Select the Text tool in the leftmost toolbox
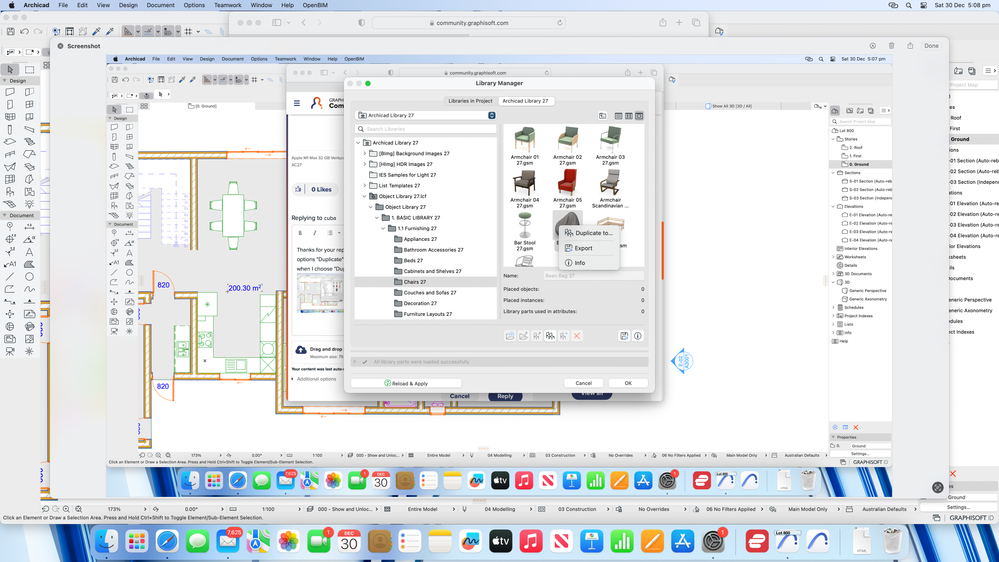 [x=29, y=252]
